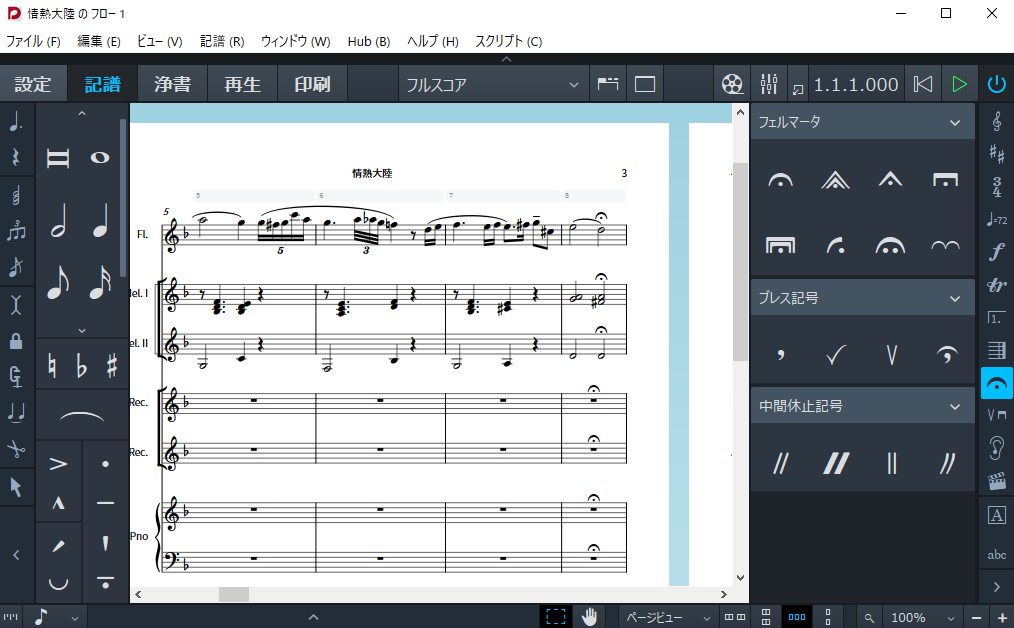Image resolution: width=1014 pixels, height=628 pixels.
Task: Open the Bars and Barlines panel
Action: click(997, 351)
